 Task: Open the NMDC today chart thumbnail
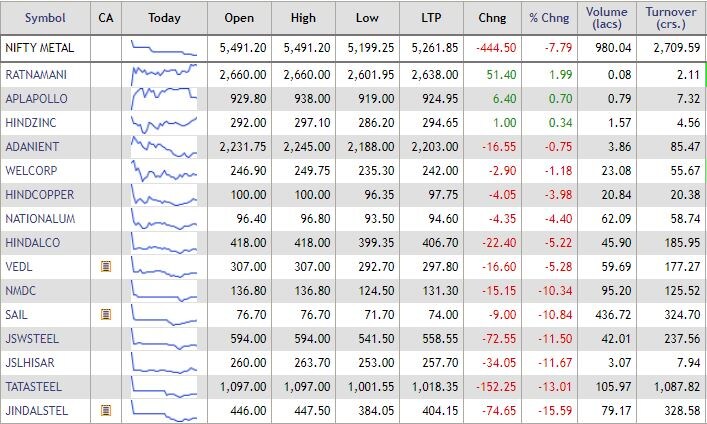click(x=163, y=290)
